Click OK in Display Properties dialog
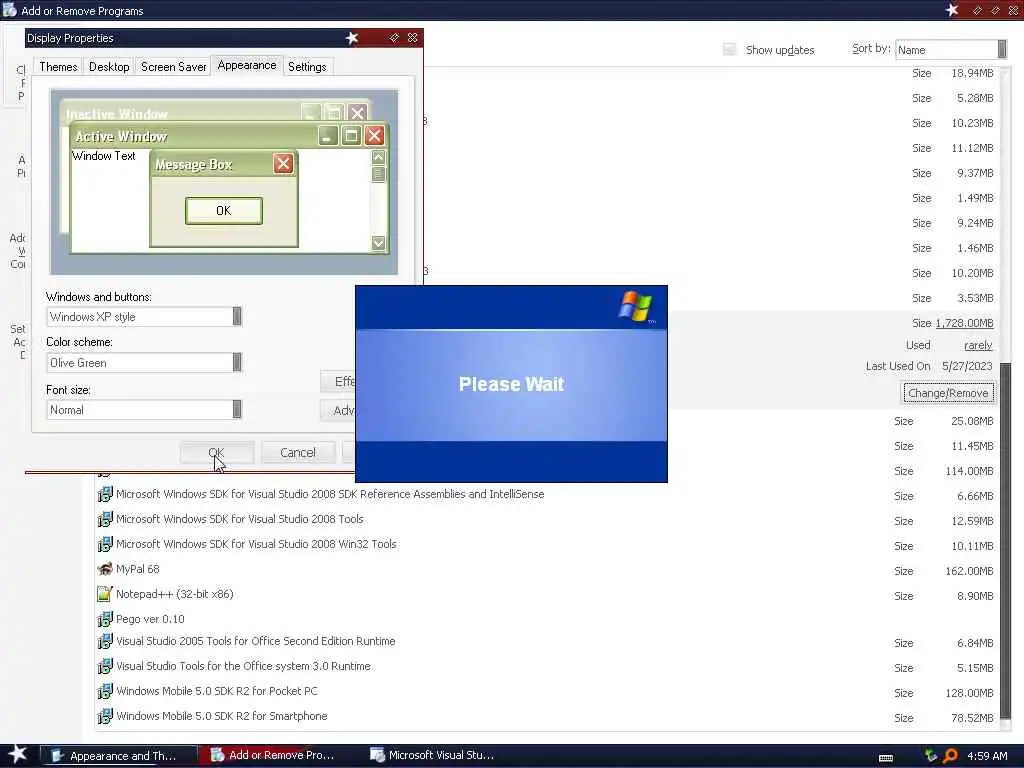Screen dimensions: 1024x768 (217, 453)
